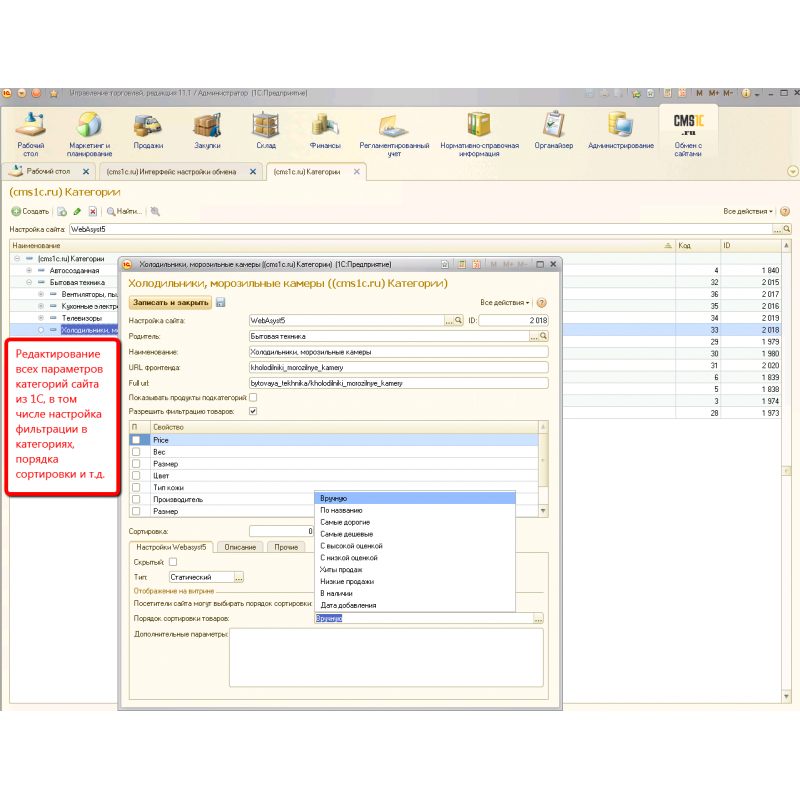Toggle the Скрытый checkbox
800x800 pixels.
(173, 562)
